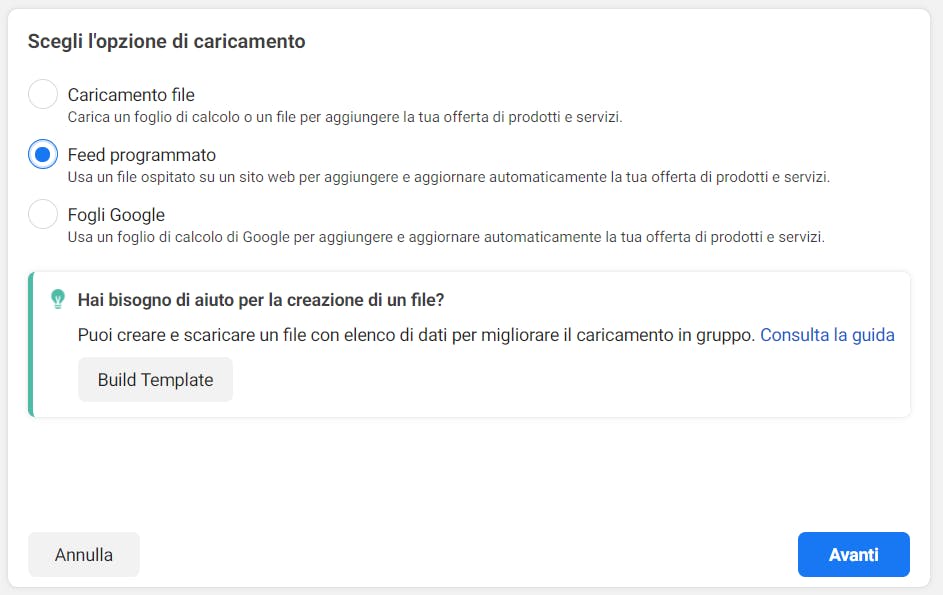
Task: Select the Caricamento file radio button
Action: click(43, 94)
